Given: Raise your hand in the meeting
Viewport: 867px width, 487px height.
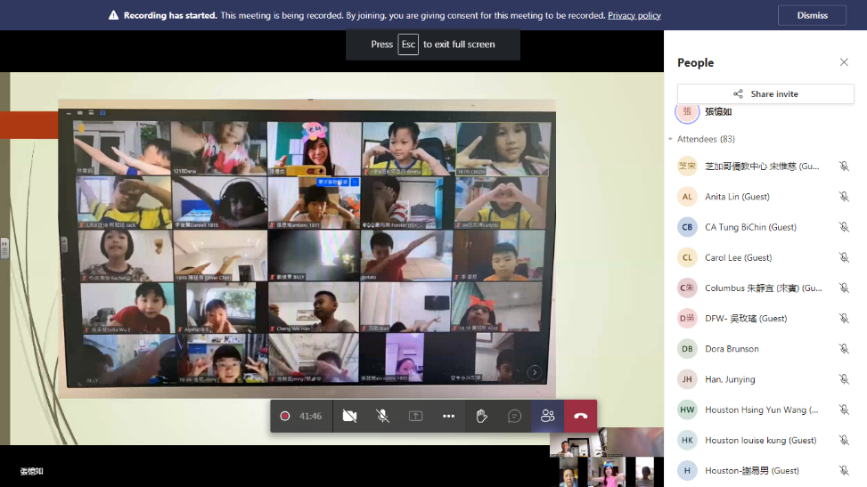Looking at the screenshot, I should [x=481, y=416].
